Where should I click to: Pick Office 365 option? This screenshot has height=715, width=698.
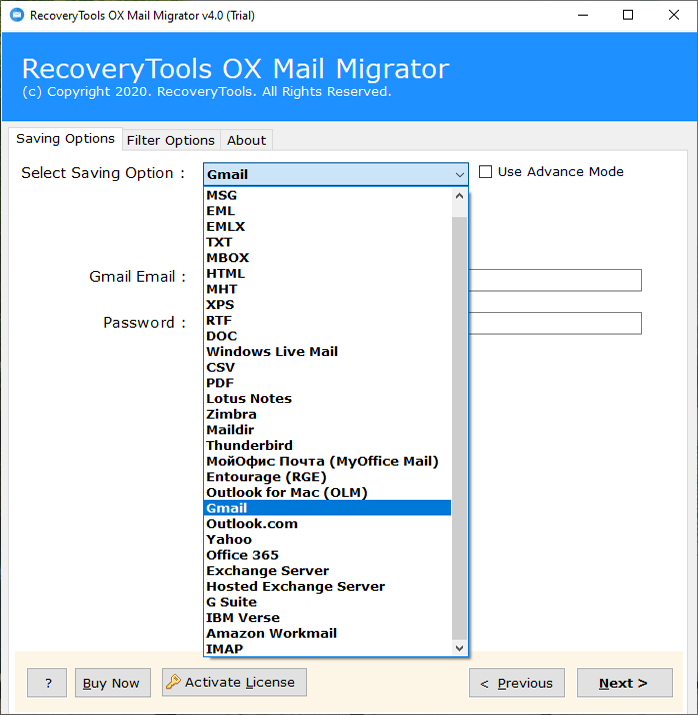pyautogui.click(x=327, y=555)
